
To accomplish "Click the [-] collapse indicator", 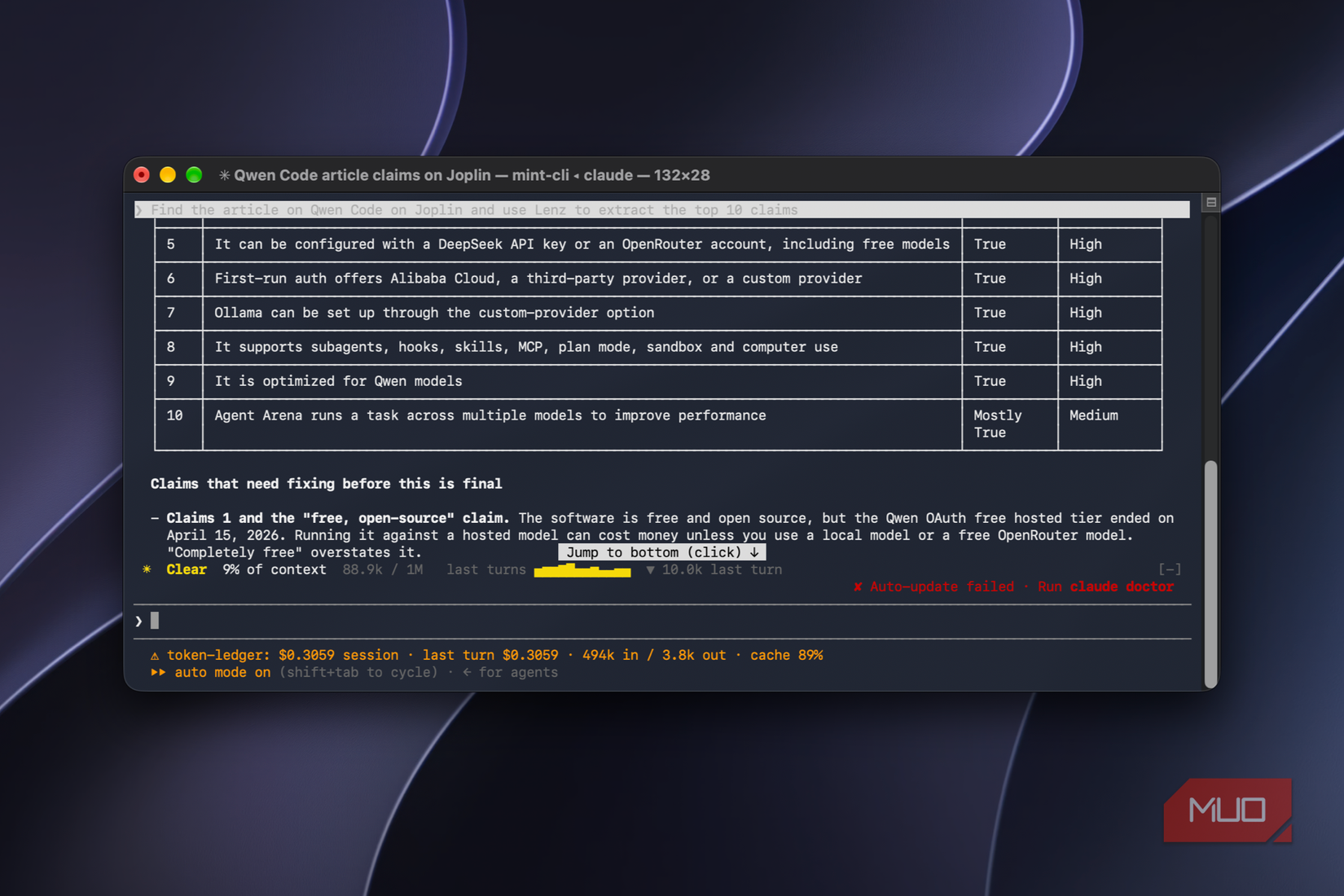I will pos(1170,569).
